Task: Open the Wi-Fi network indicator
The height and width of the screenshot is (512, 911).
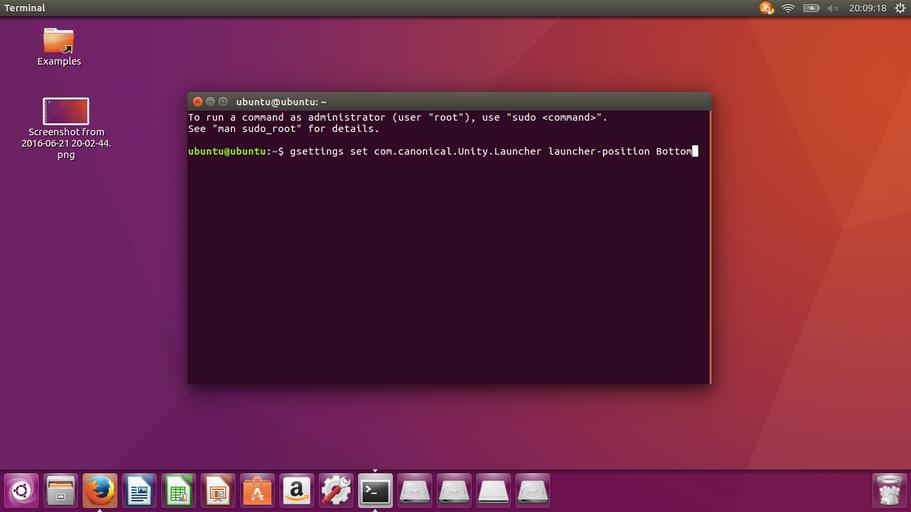Action: [788, 8]
